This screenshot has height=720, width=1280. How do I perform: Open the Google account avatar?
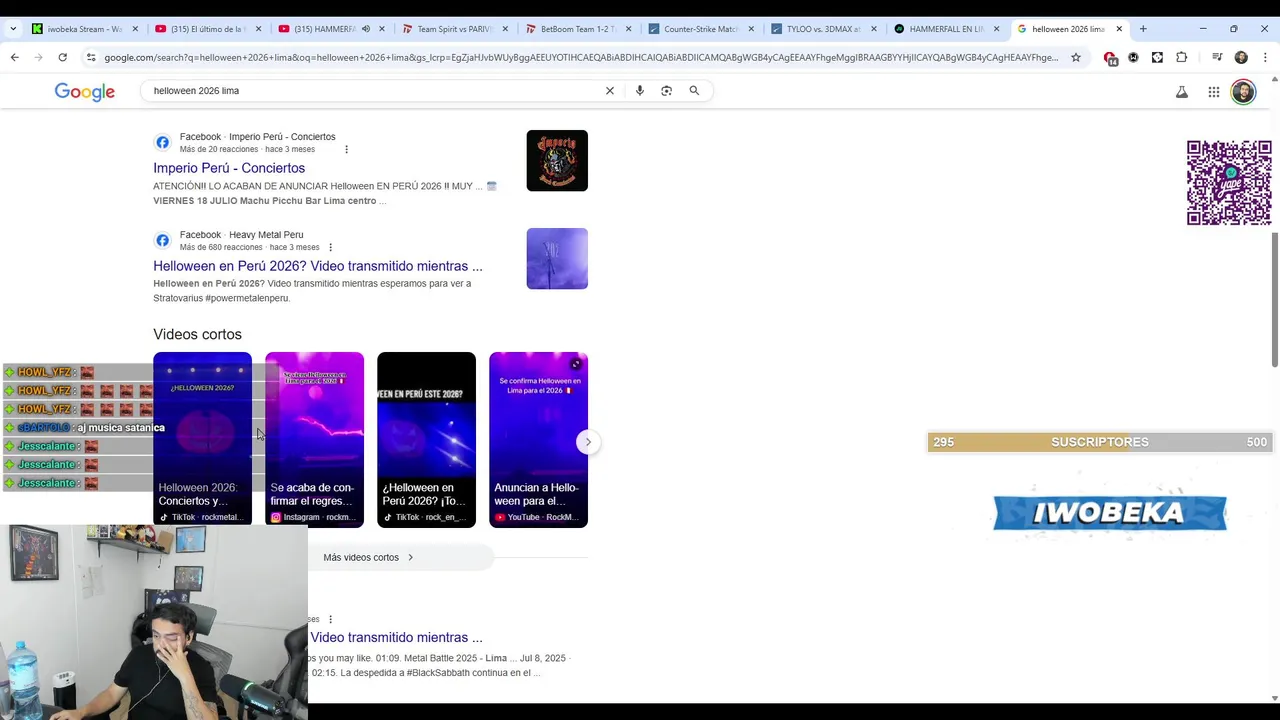point(1243,92)
